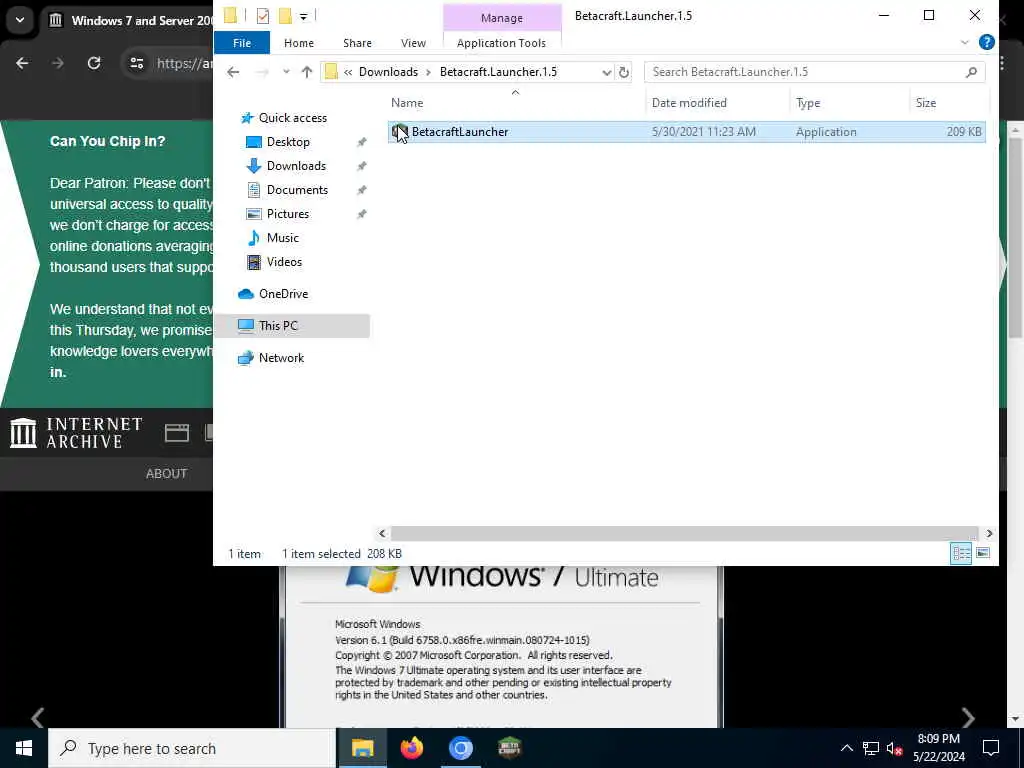Open Firefox from the taskbar
The image size is (1024, 768).
411,748
